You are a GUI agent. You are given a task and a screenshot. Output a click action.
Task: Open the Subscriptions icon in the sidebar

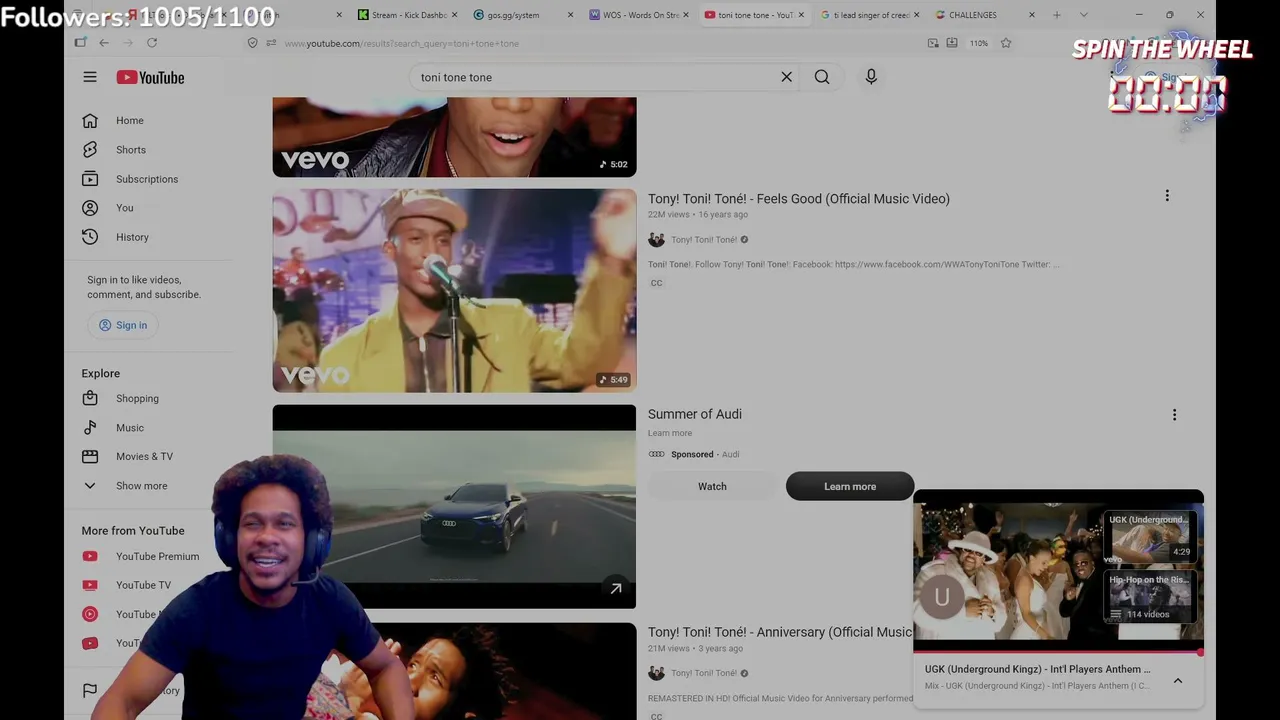point(90,179)
